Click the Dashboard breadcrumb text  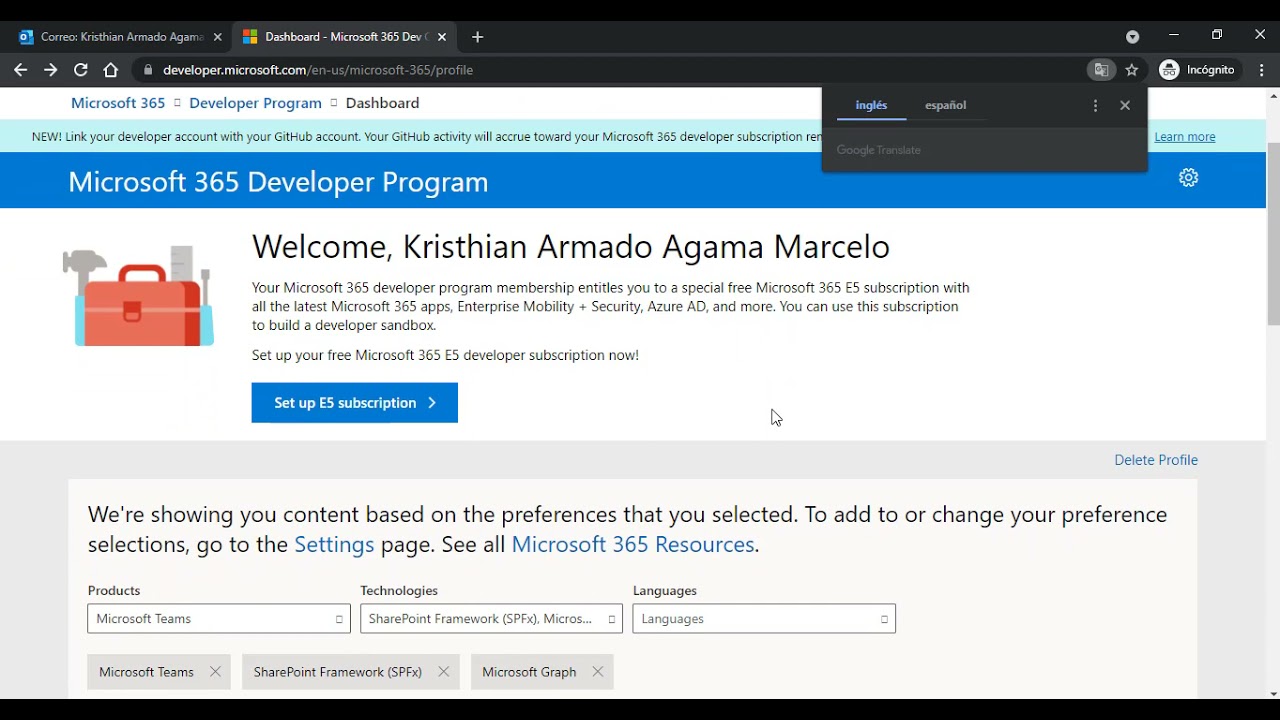coord(382,103)
